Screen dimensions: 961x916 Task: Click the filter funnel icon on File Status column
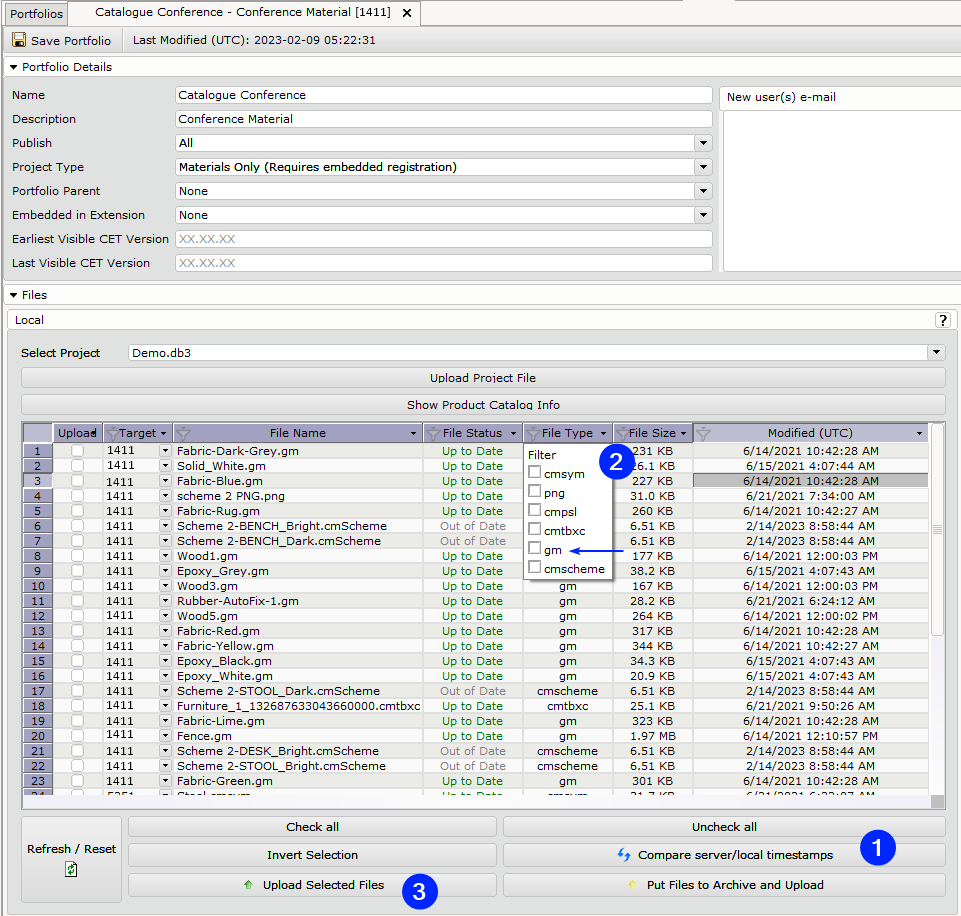click(433, 433)
